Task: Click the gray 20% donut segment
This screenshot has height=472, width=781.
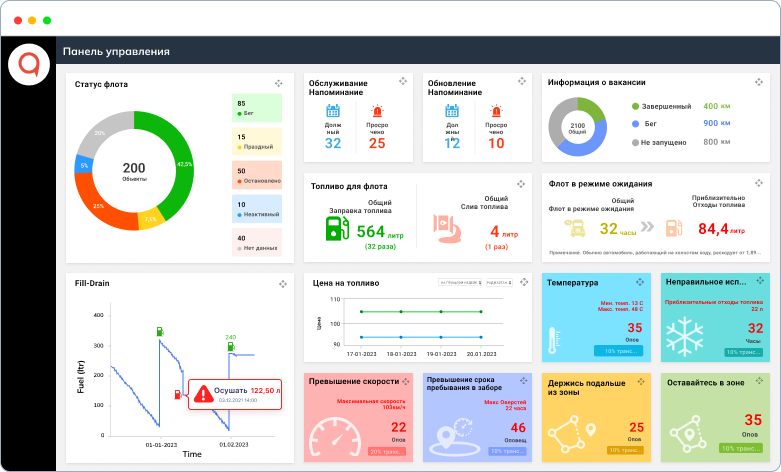Action: (100, 133)
